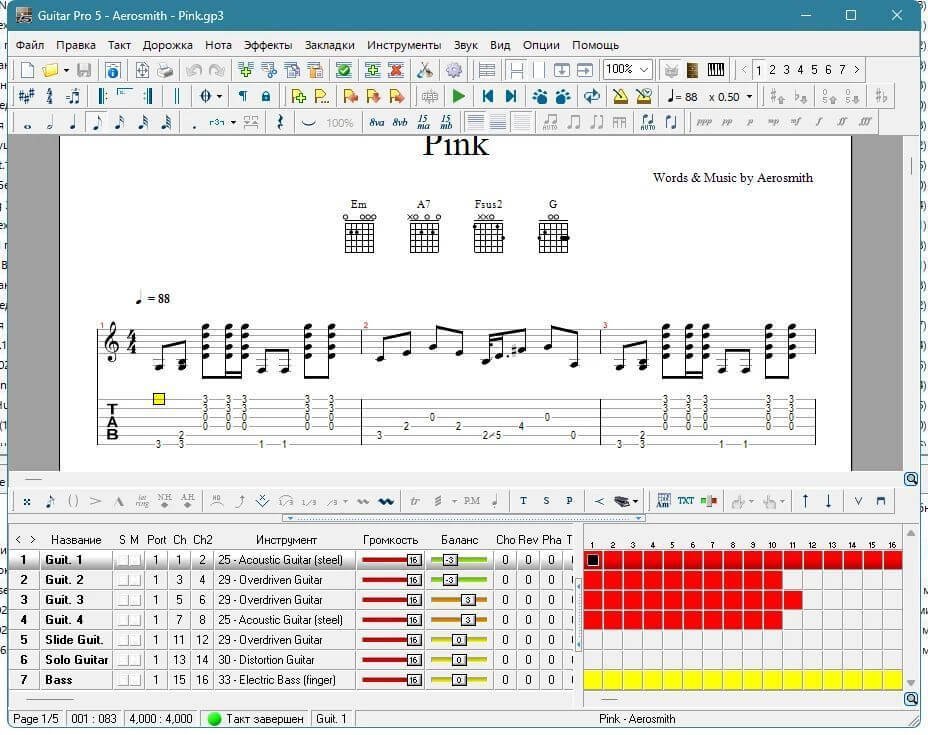Select quarter note duration

73,122
